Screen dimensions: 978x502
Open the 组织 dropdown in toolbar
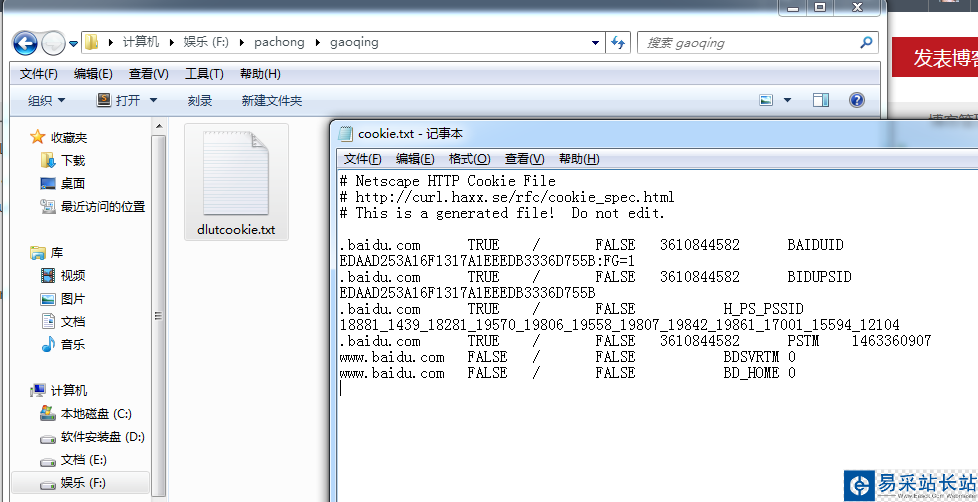(x=47, y=100)
